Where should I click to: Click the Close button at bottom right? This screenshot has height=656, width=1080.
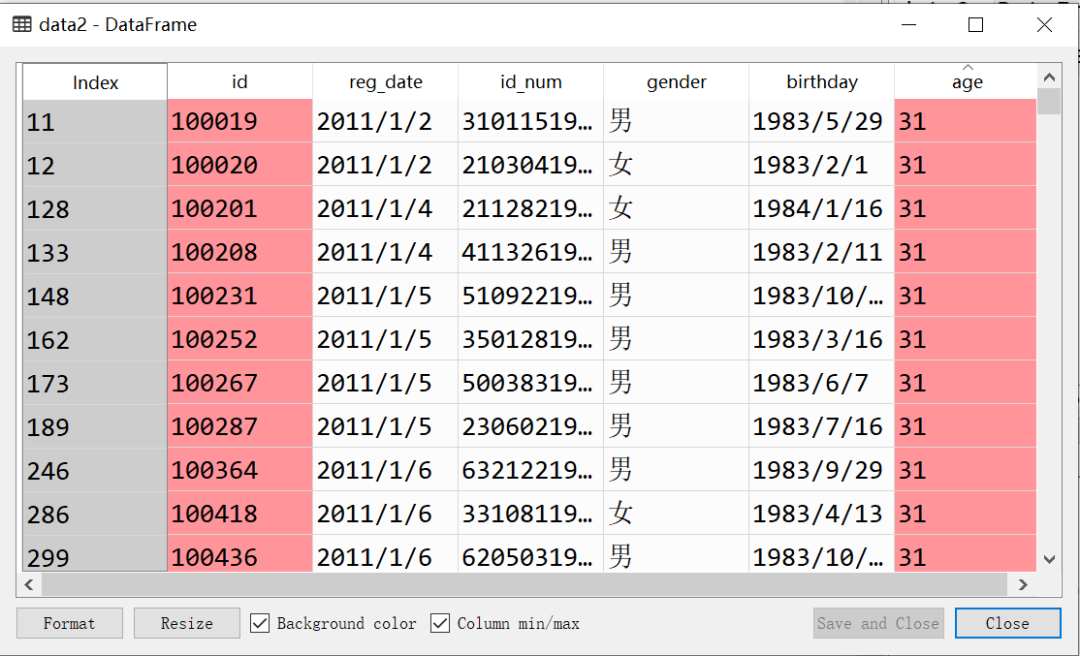(x=1008, y=623)
